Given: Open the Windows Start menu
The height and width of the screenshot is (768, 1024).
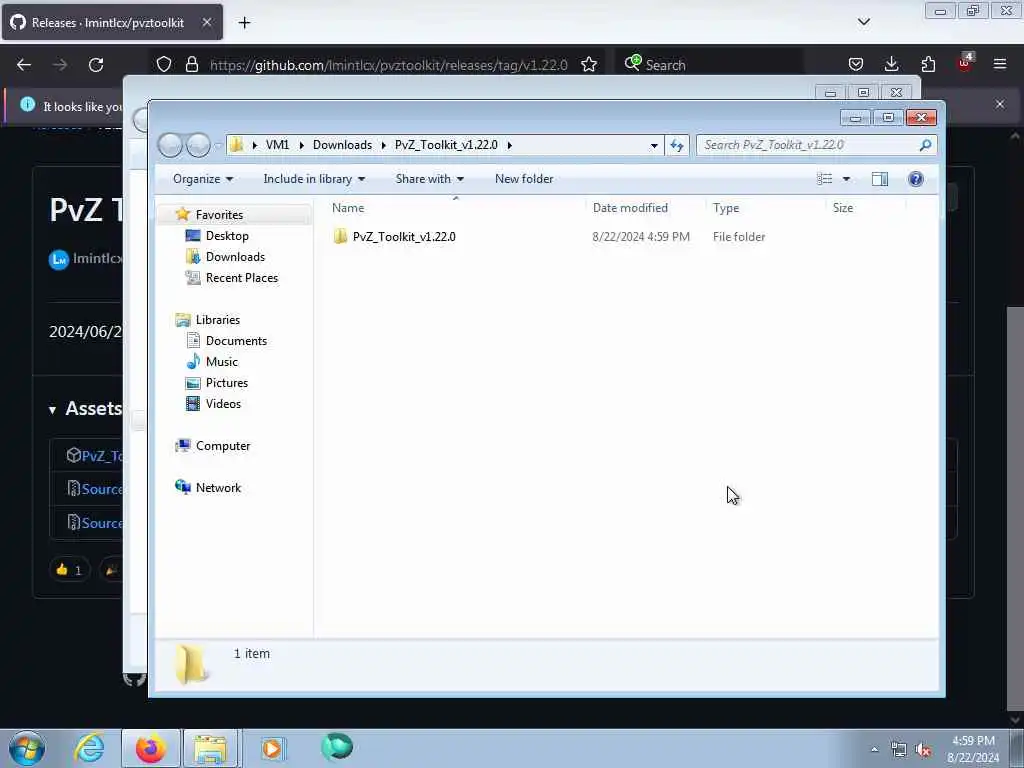Looking at the screenshot, I should click(x=27, y=748).
